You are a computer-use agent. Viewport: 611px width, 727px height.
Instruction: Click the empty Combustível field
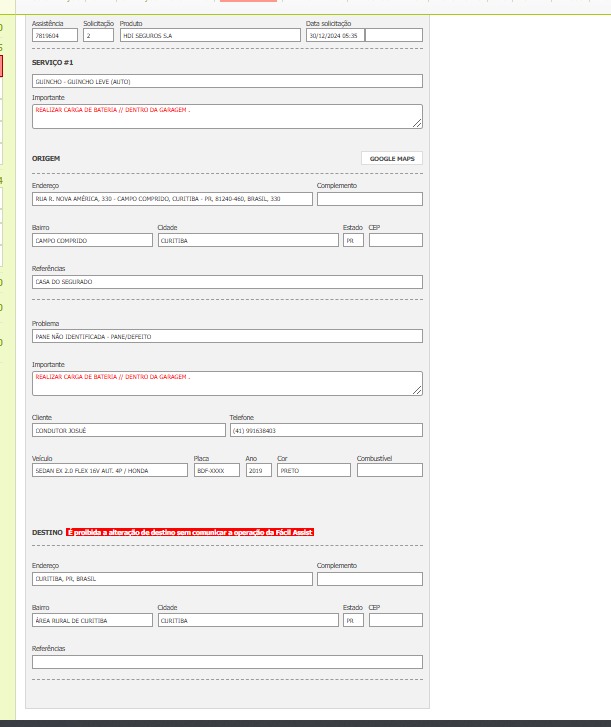pyautogui.click(x=390, y=470)
